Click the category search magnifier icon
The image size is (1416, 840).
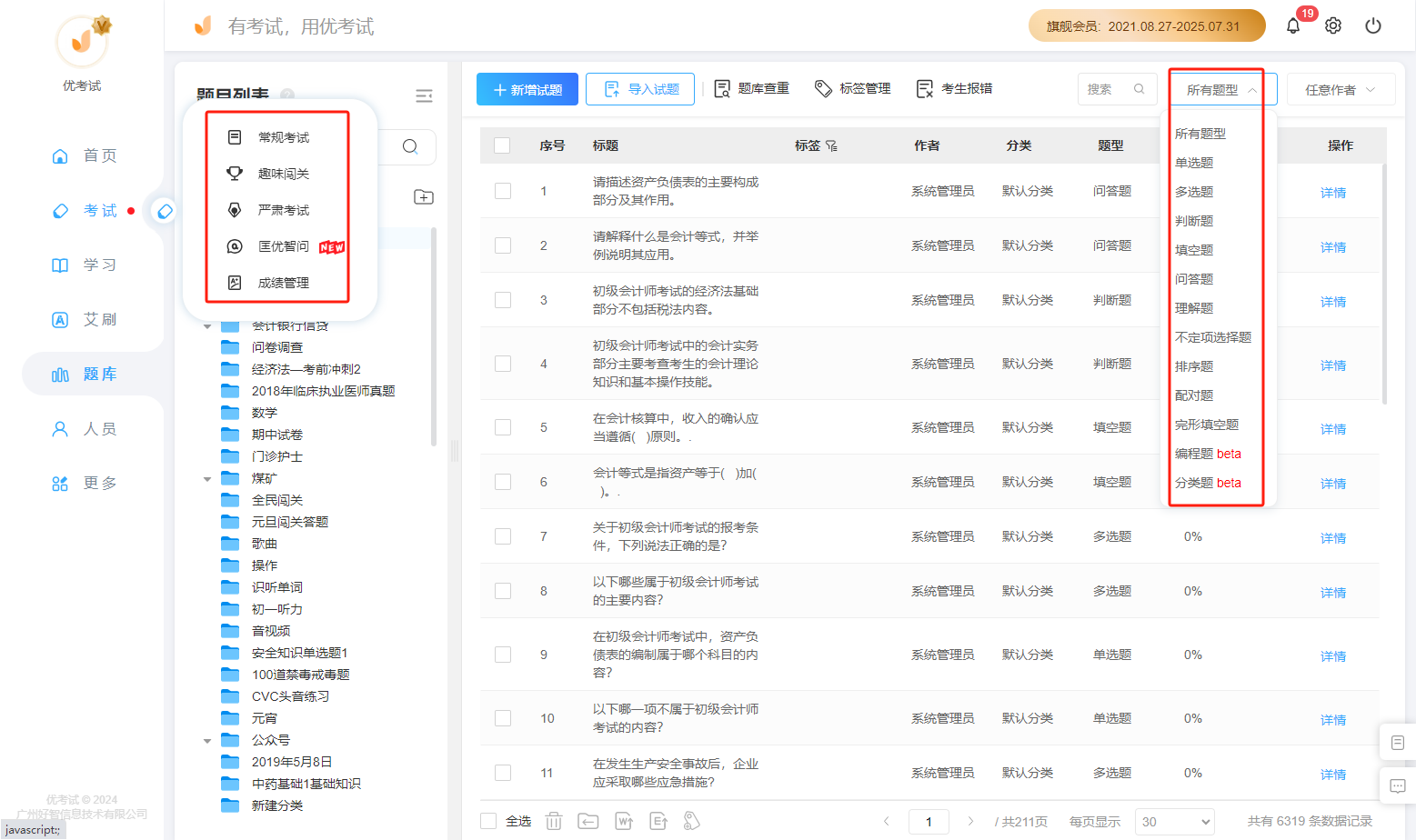point(410,146)
